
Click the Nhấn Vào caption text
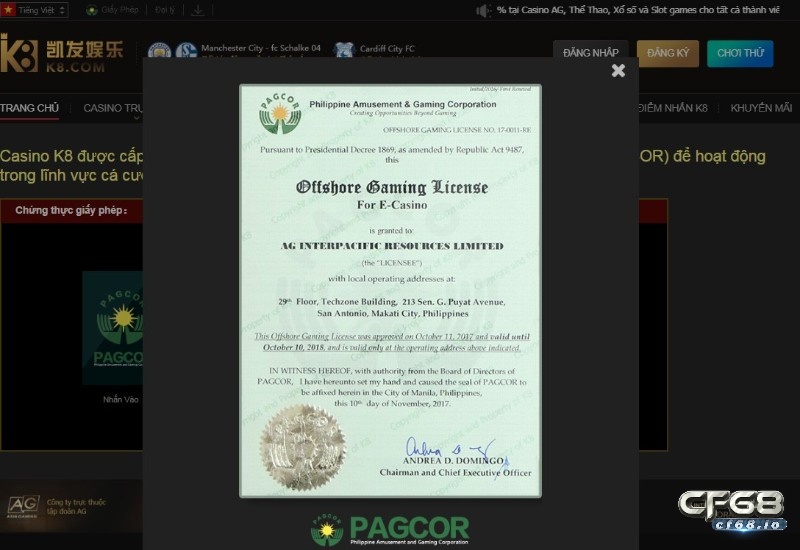click(x=121, y=399)
